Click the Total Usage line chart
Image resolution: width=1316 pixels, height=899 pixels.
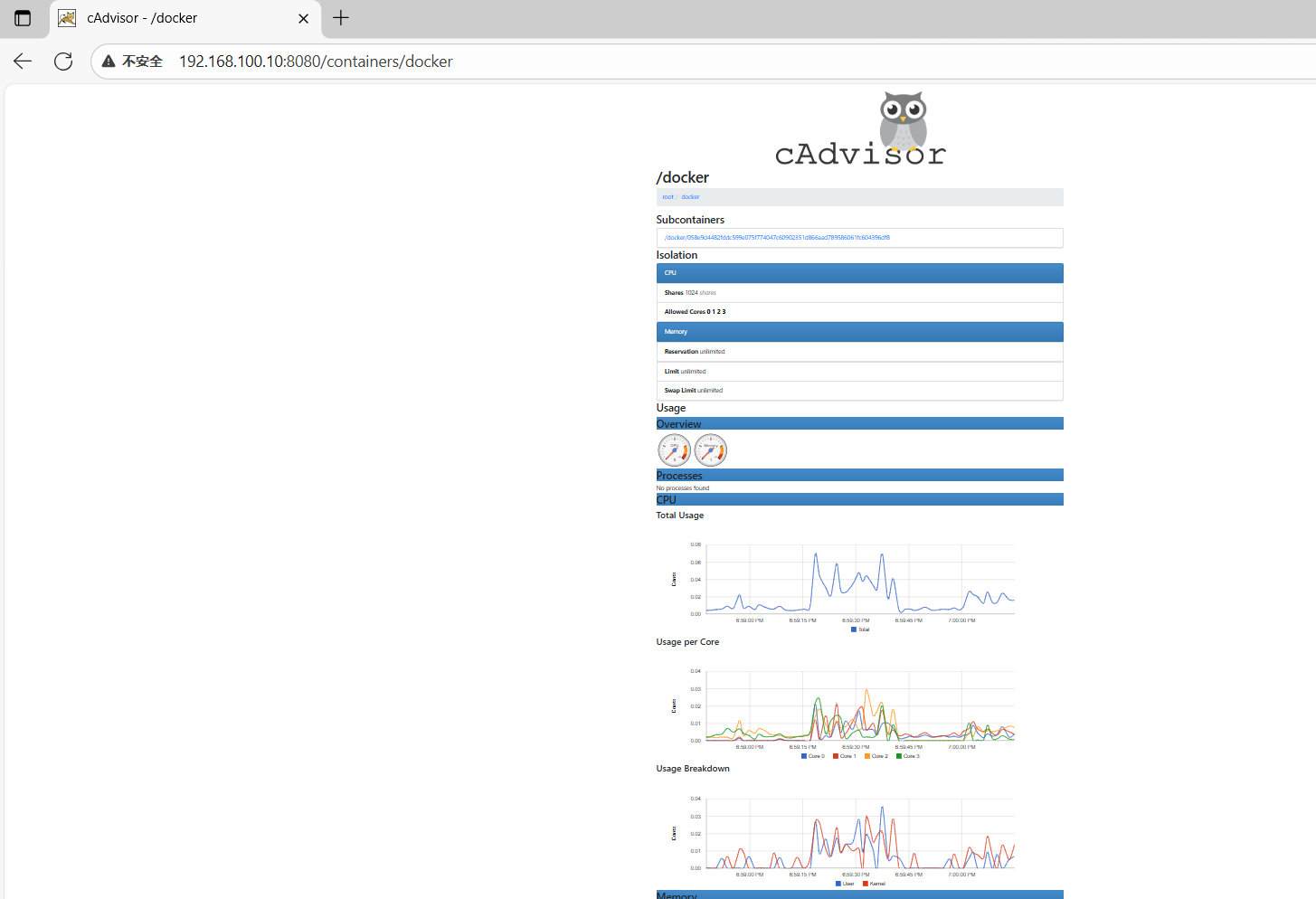pos(859,580)
